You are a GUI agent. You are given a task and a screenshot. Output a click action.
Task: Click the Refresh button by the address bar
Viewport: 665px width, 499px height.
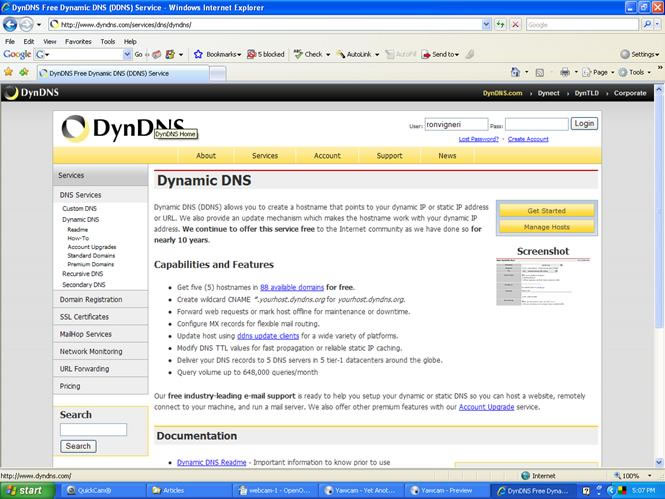click(x=500, y=25)
